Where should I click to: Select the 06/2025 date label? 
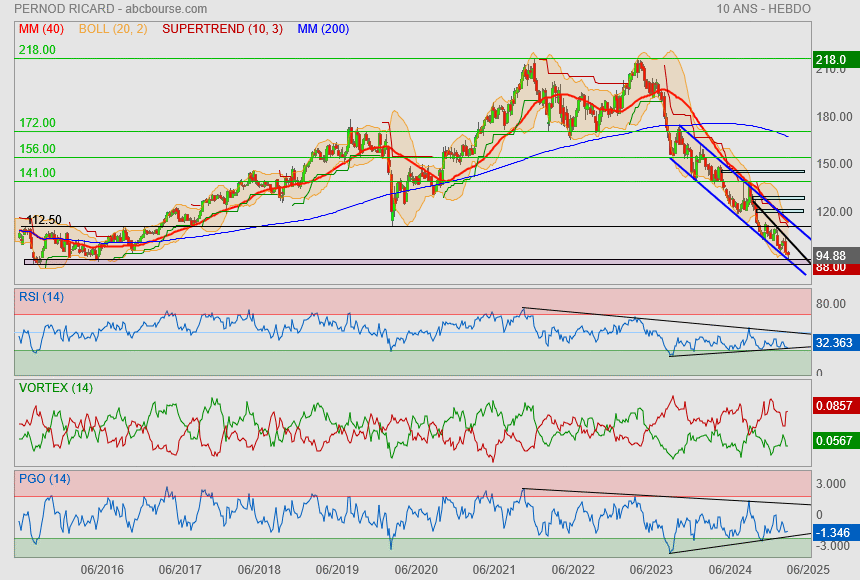point(808,570)
